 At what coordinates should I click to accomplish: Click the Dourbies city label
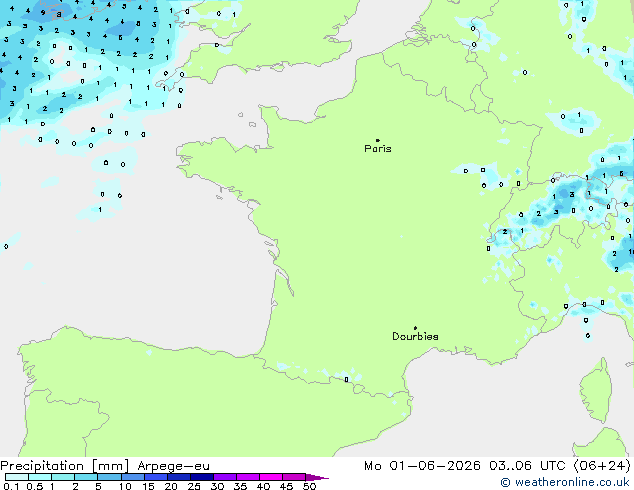[x=415, y=336]
